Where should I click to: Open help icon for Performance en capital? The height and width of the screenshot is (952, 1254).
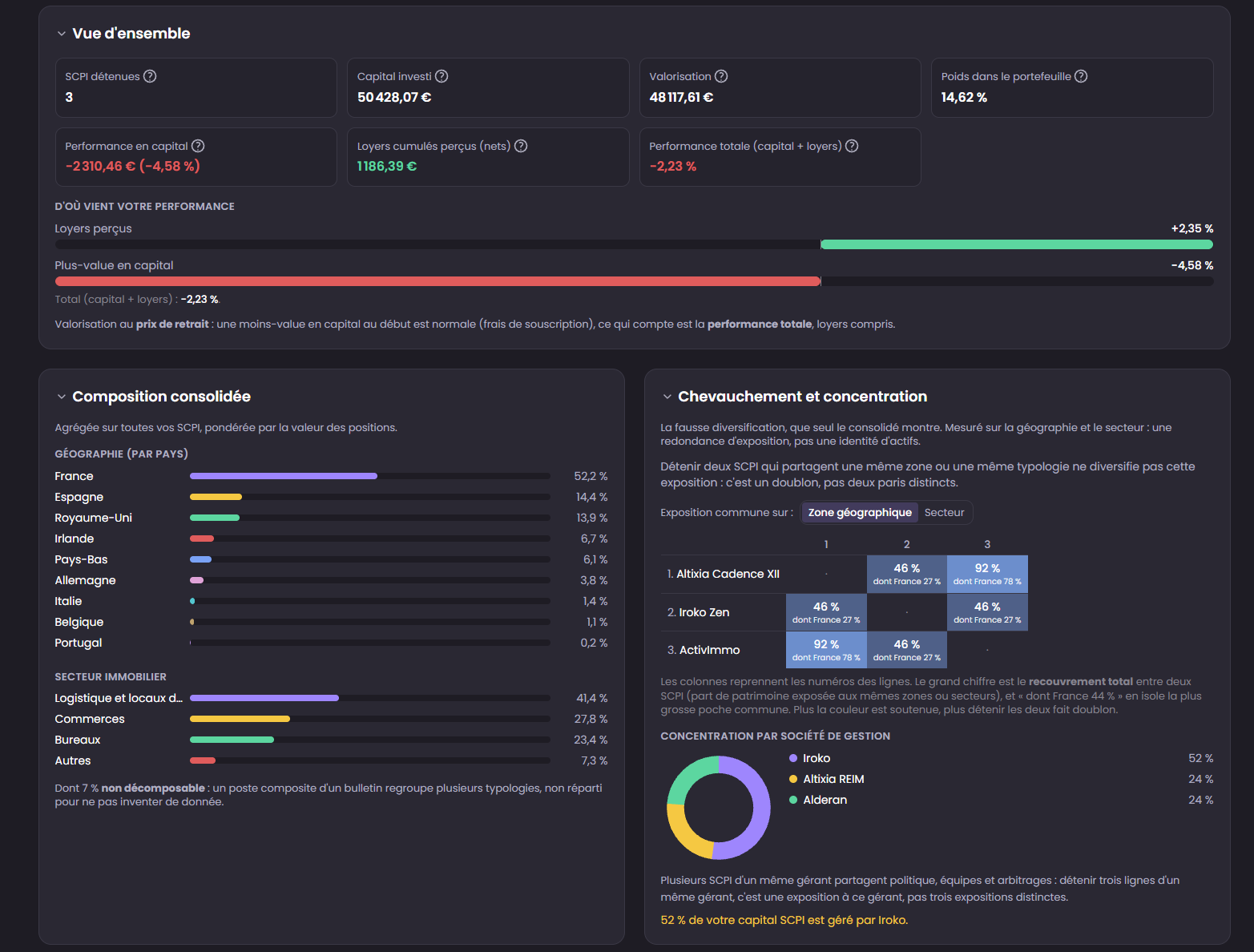198,146
